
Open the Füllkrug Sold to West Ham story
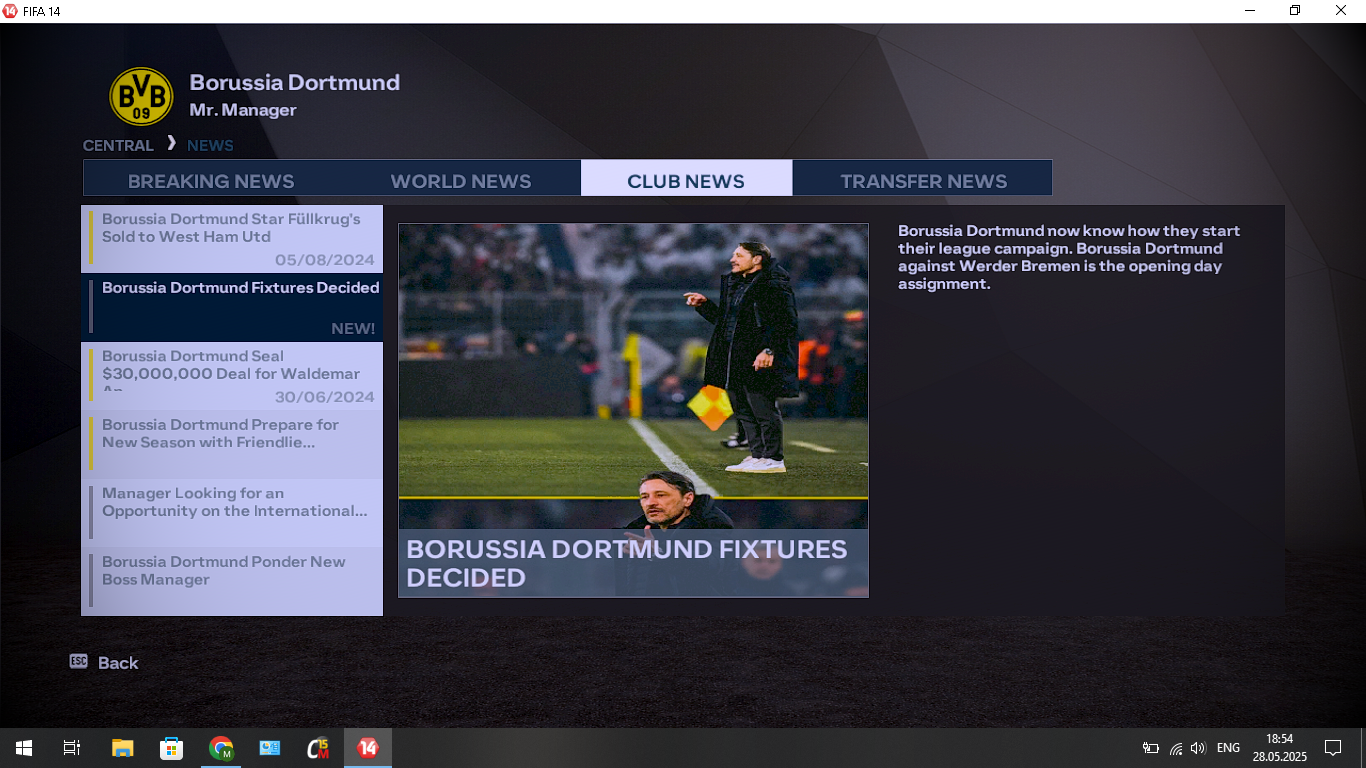(232, 239)
